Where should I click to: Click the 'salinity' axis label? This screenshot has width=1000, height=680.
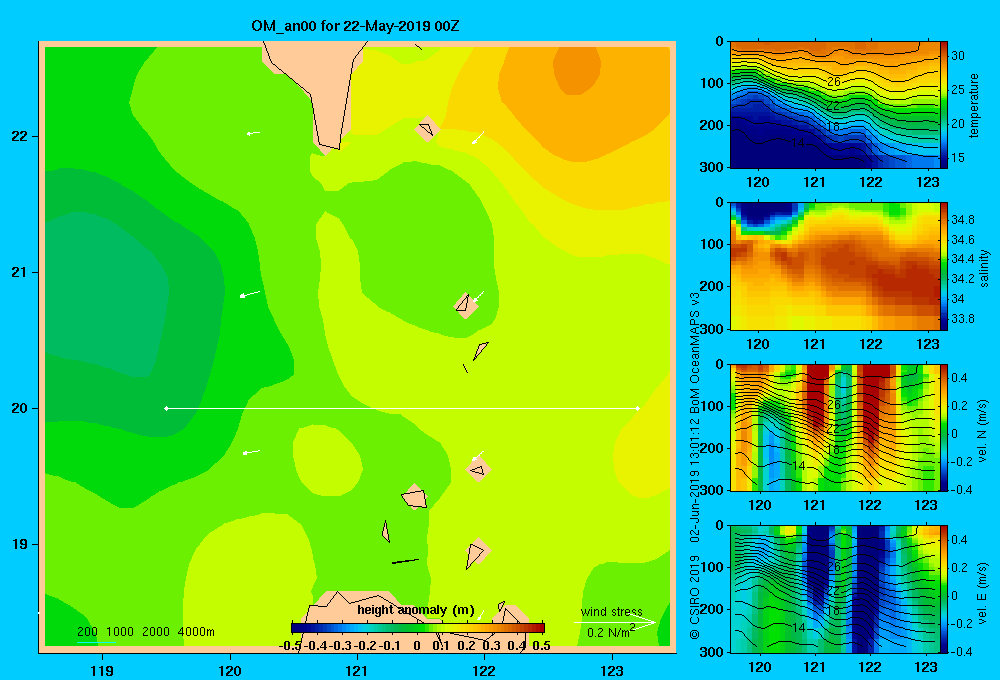(984, 268)
